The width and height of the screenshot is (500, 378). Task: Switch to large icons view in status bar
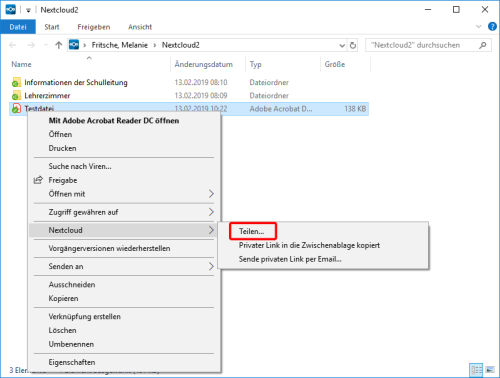click(490, 370)
